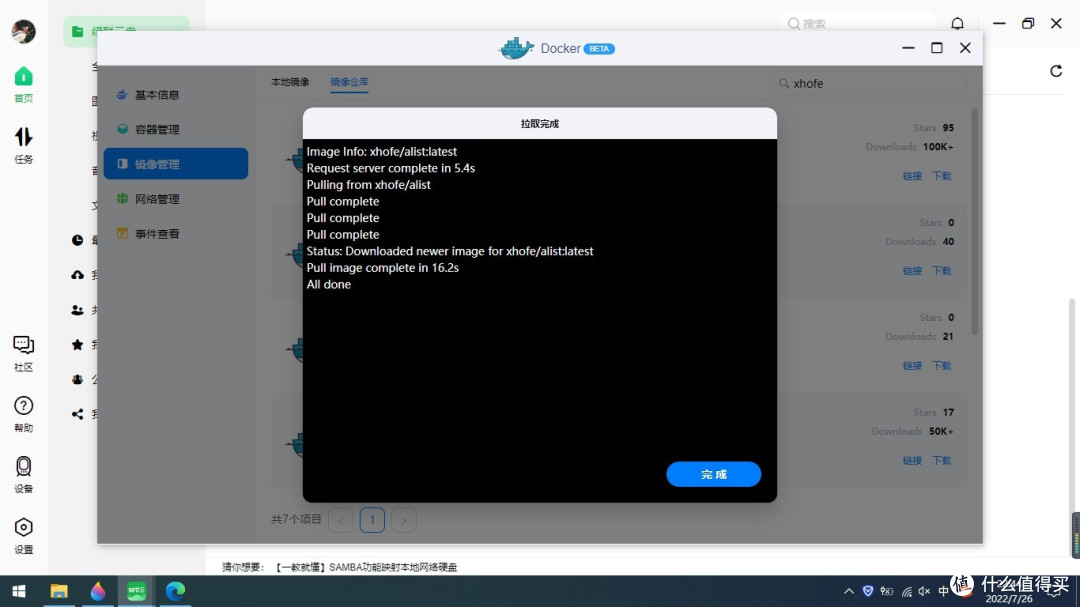Select page 1 in the pagination control
The width and height of the screenshot is (1080, 607).
coord(371,519)
